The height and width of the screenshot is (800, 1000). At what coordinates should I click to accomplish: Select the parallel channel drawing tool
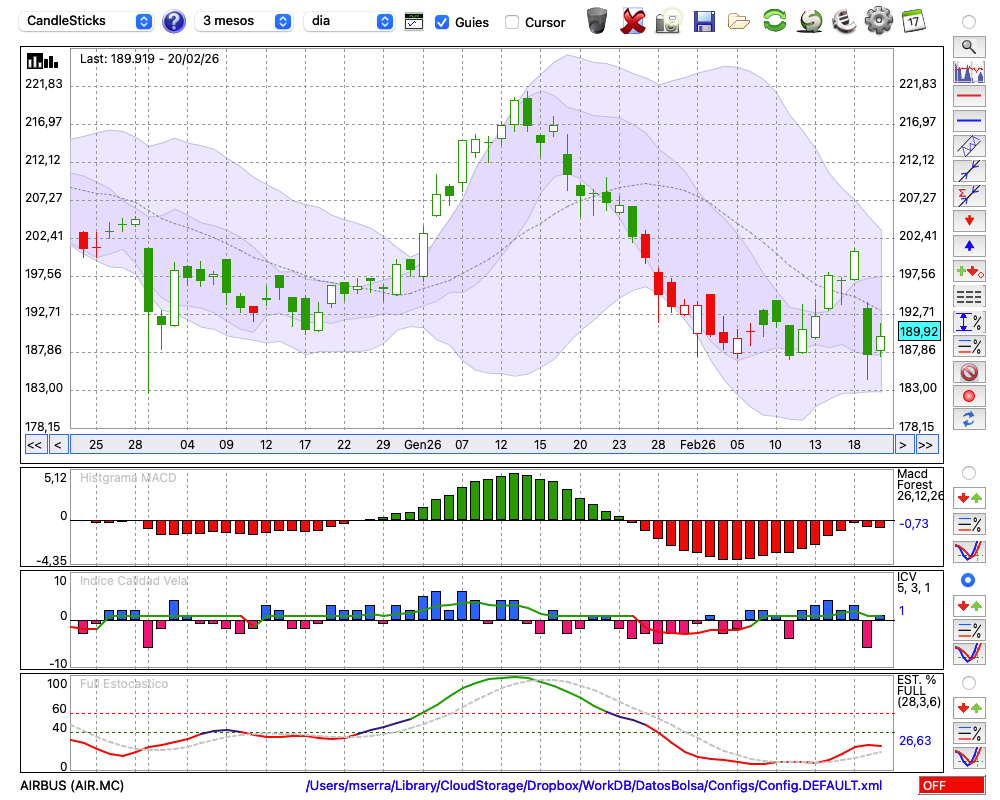point(968,145)
